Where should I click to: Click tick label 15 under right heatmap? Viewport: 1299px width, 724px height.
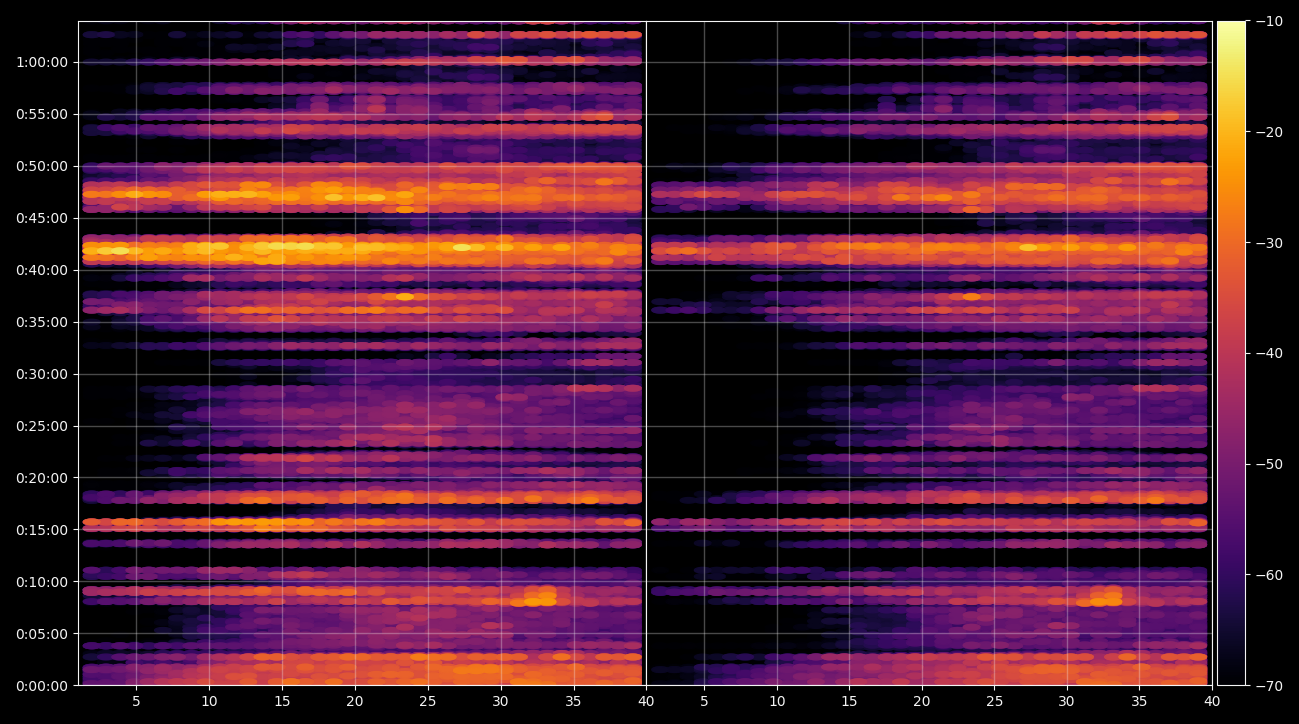[850, 702]
